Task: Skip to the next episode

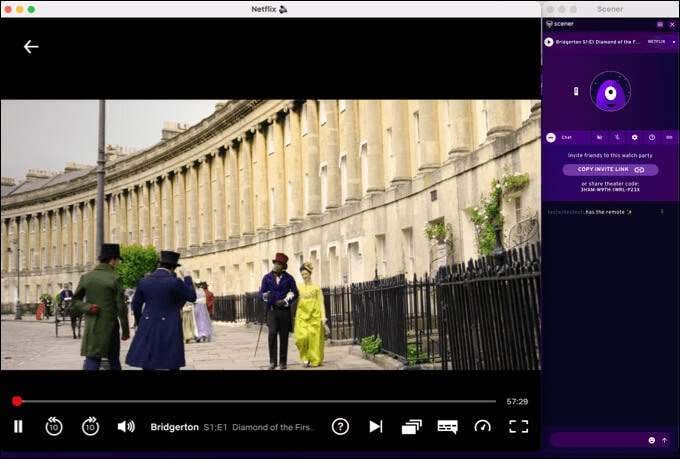Action: 376,426
